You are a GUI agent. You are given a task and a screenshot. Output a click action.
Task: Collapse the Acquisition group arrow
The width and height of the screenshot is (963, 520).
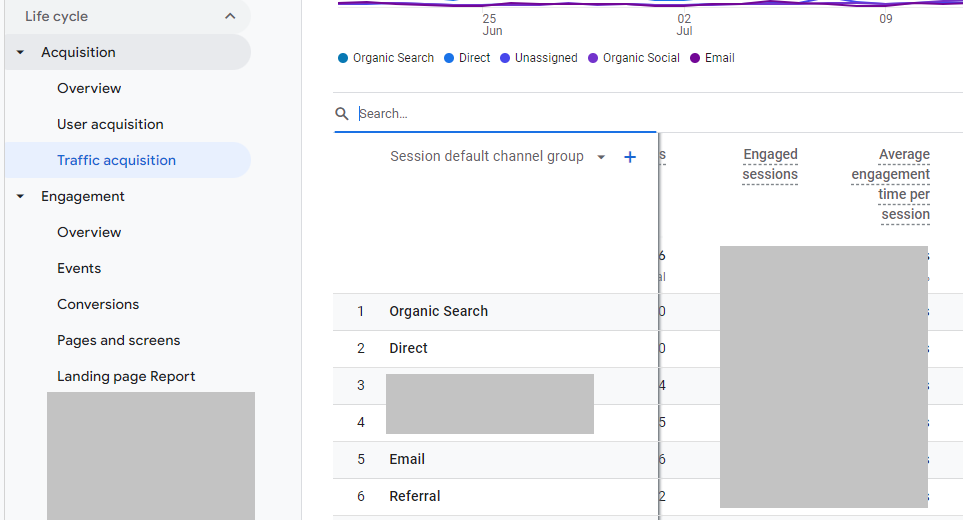point(21,53)
